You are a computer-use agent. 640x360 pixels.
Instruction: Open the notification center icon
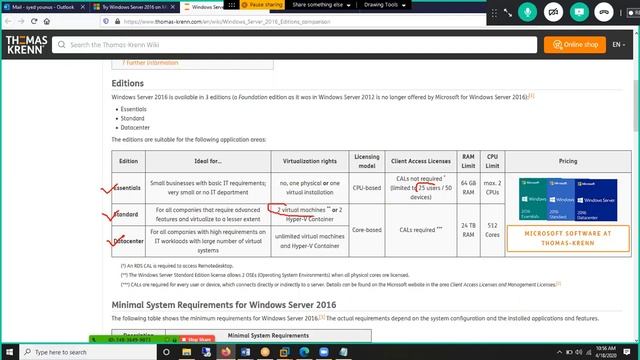tap(627, 352)
